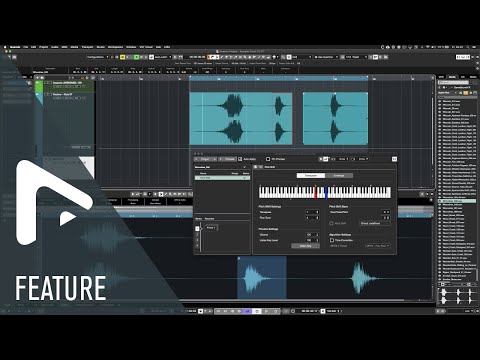Open the Meter tab in right zone
Screen dimensions: 480x360
[x=473, y=77]
